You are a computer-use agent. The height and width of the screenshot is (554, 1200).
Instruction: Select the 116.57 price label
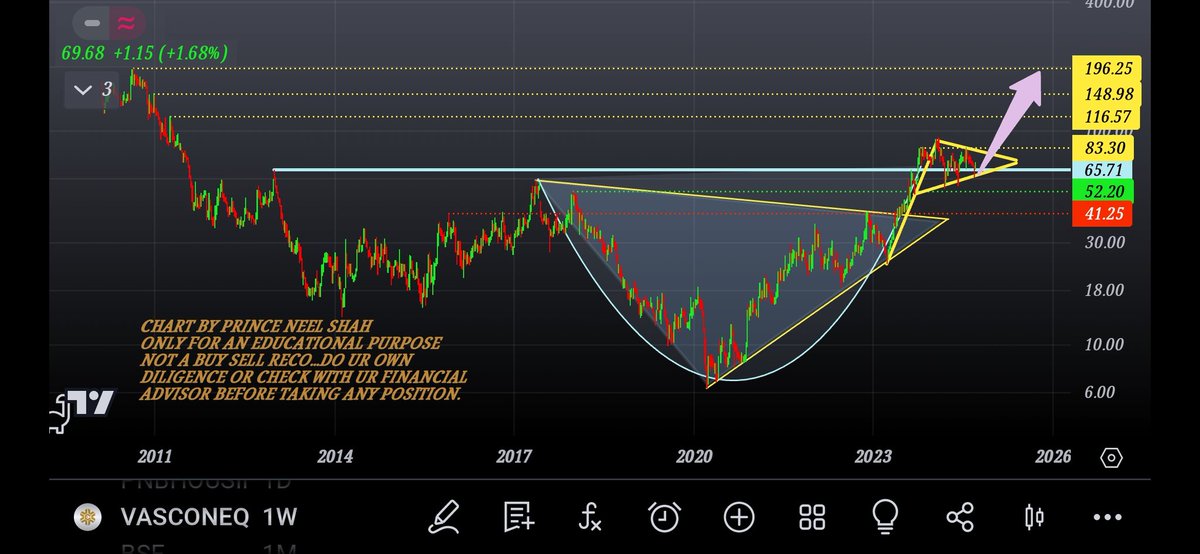pos(1107,117)
